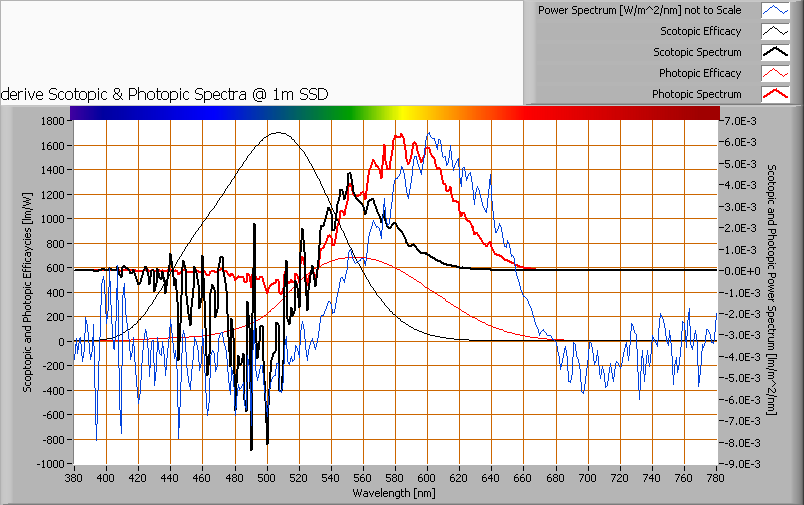Select the Scotopic Efficacy legend label

(701, 31)
